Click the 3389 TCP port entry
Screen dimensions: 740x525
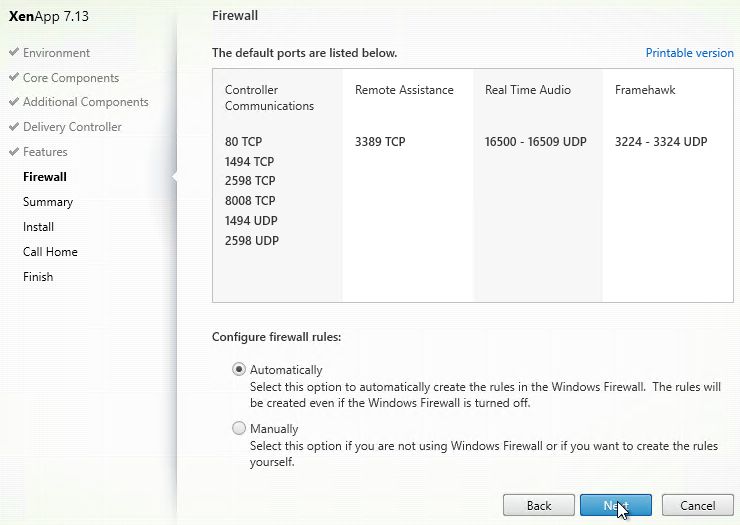point(380,142)
